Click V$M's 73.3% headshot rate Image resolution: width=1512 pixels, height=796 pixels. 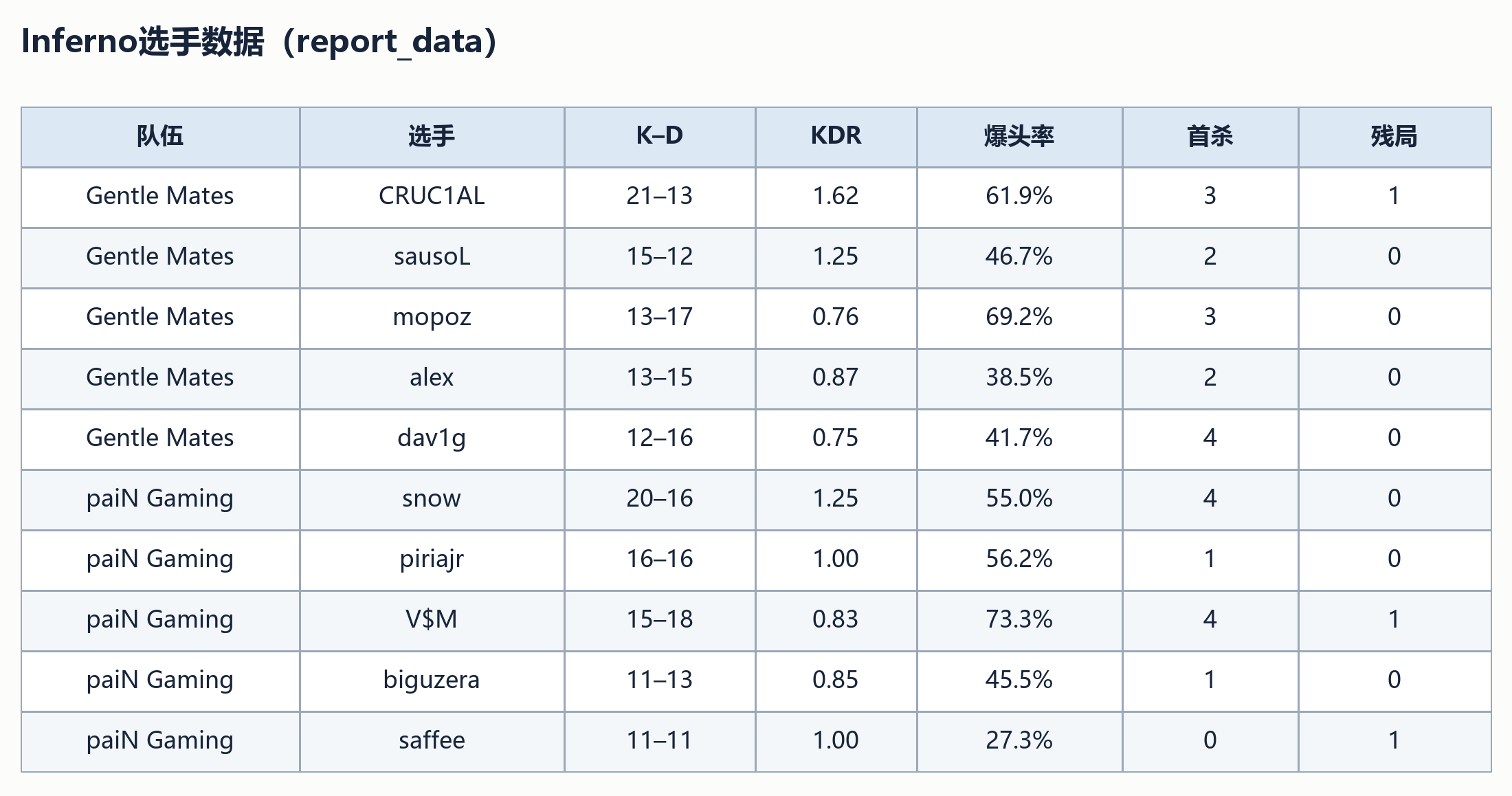pos(1019,620)
